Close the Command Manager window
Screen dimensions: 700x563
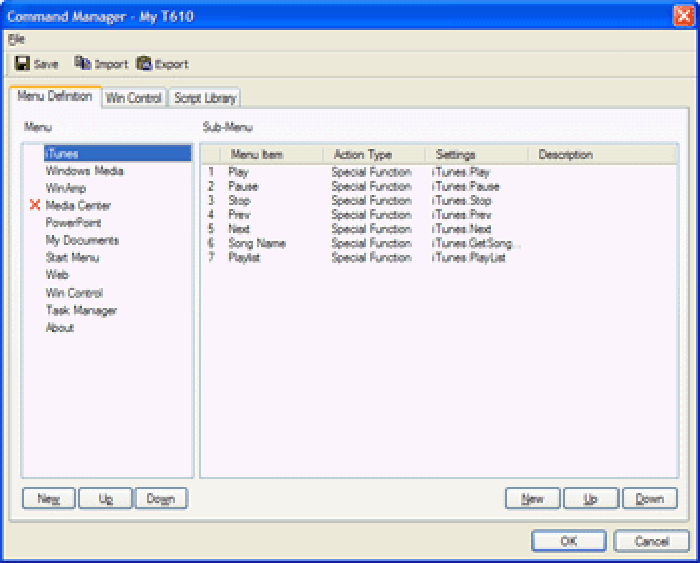click(x=685, y=16)
